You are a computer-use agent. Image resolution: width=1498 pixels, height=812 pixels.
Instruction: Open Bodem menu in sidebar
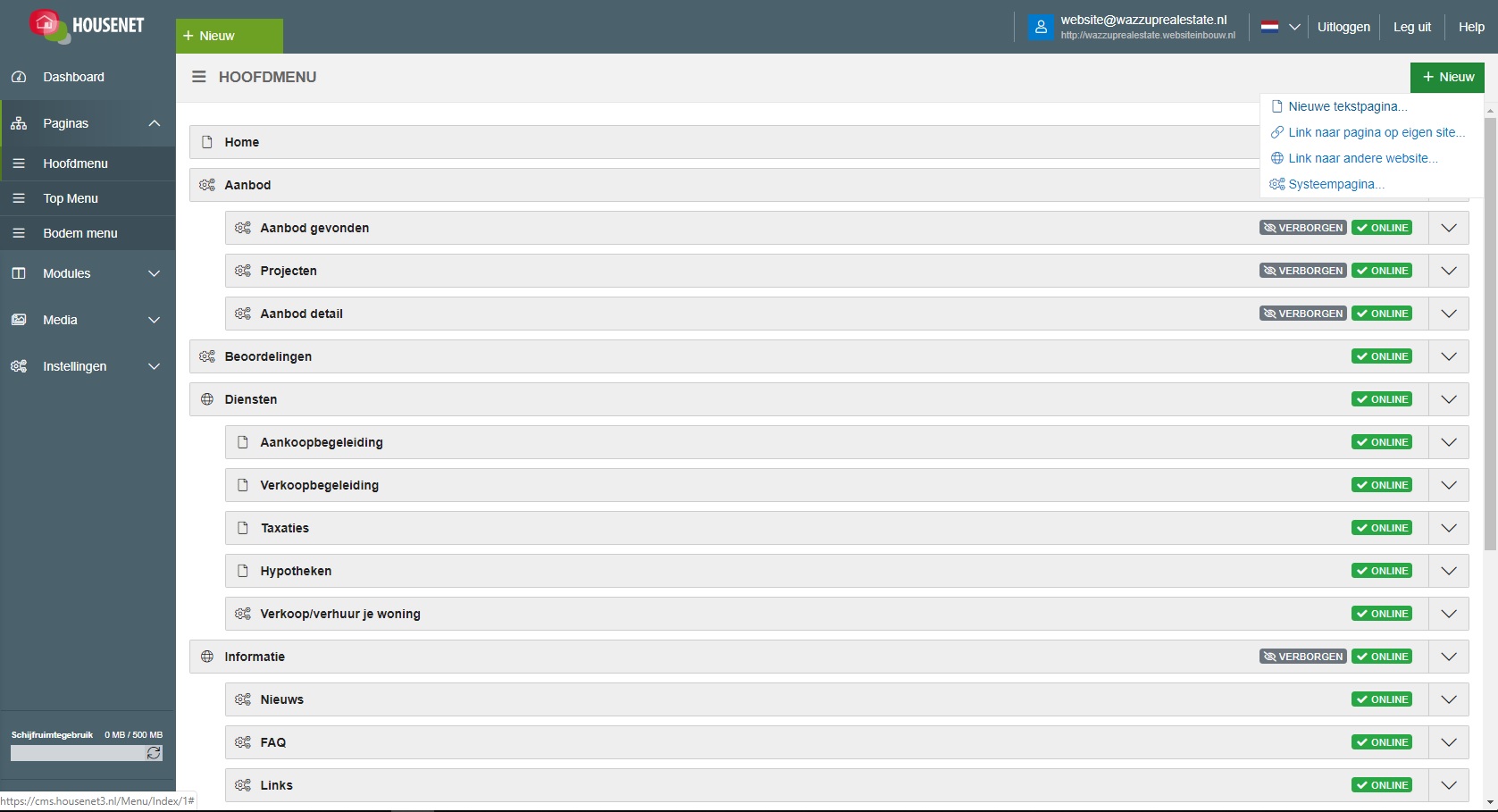coord(88,233)
